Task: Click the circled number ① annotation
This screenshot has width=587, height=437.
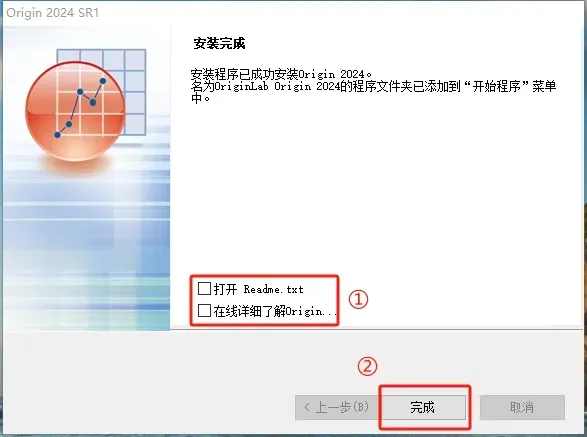Action: (x=358, y=300)
